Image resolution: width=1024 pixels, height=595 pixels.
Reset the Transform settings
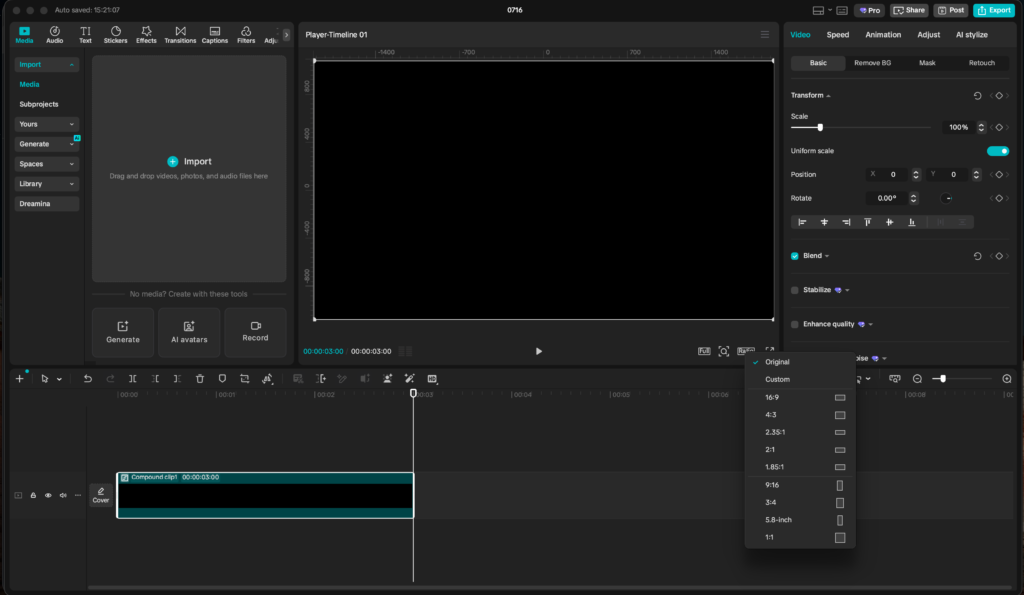click(978, 95)
